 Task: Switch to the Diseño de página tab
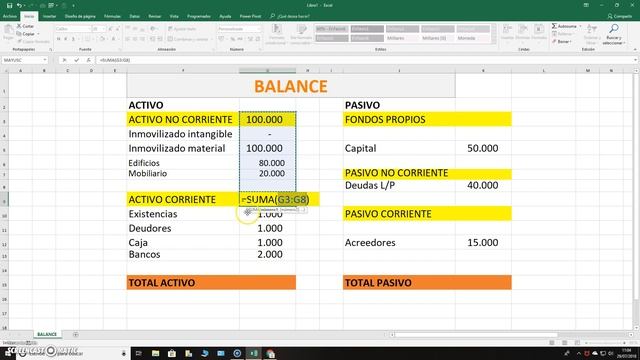click(80, 16)
